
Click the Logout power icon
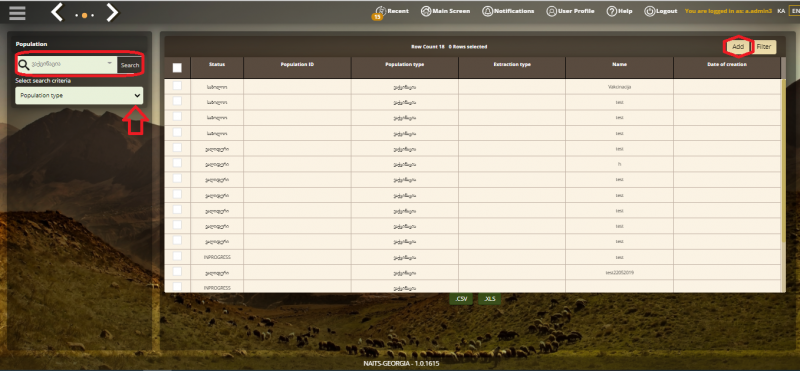pos(649,11)
